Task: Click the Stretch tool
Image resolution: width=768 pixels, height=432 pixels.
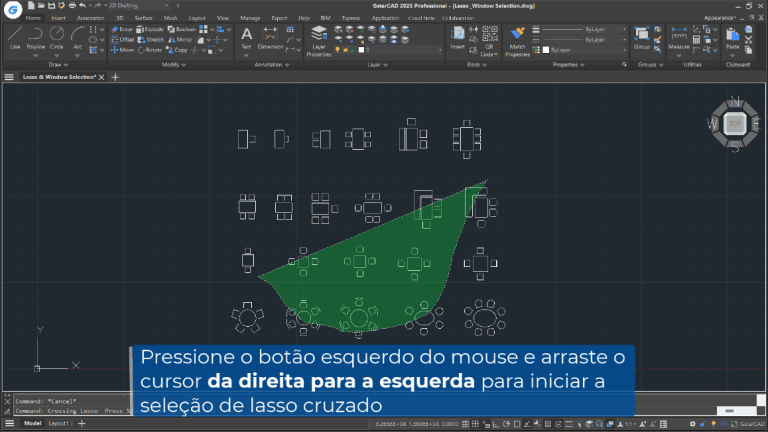Action: pos(151,40)
